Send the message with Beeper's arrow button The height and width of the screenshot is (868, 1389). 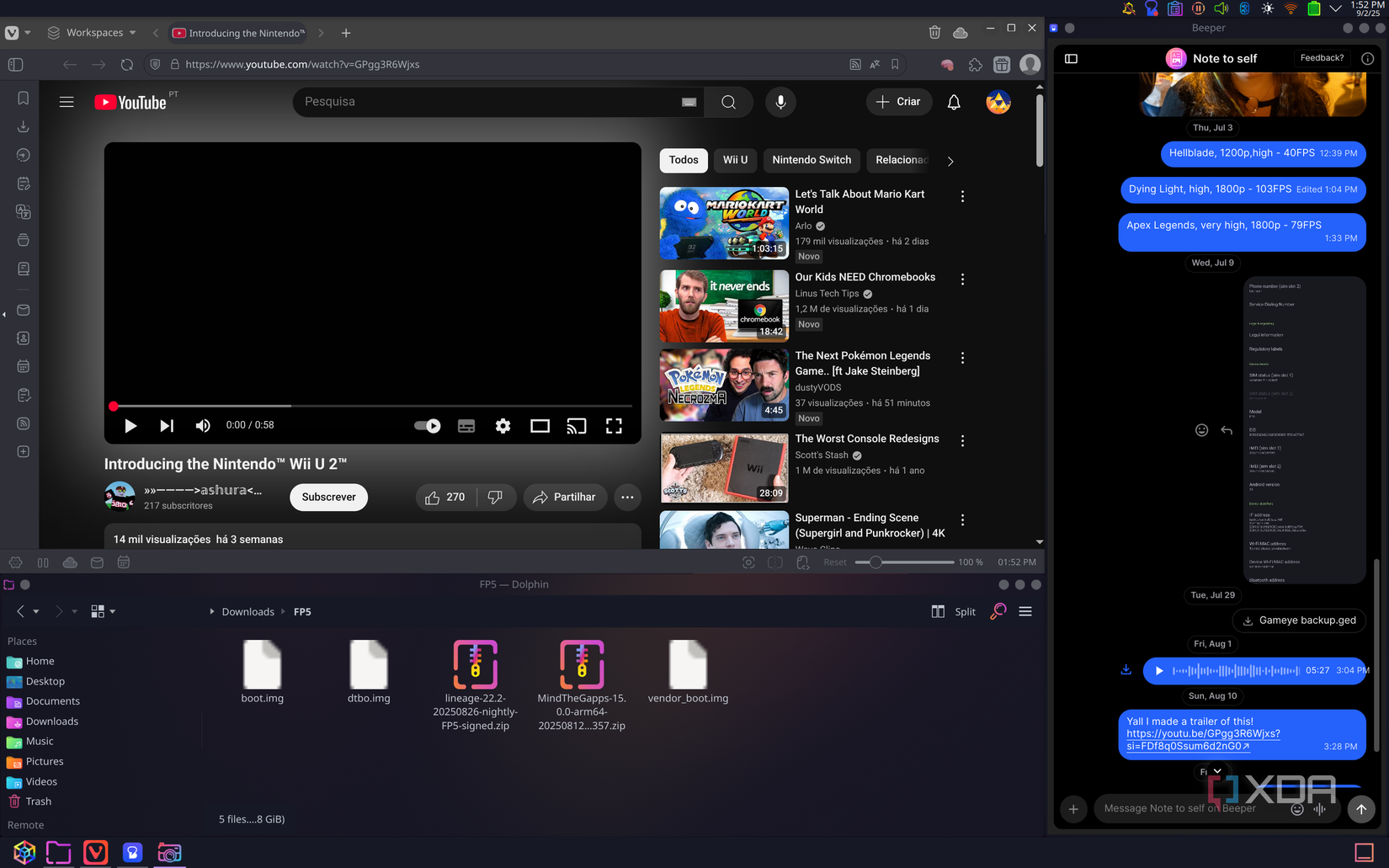point(1360,809)
